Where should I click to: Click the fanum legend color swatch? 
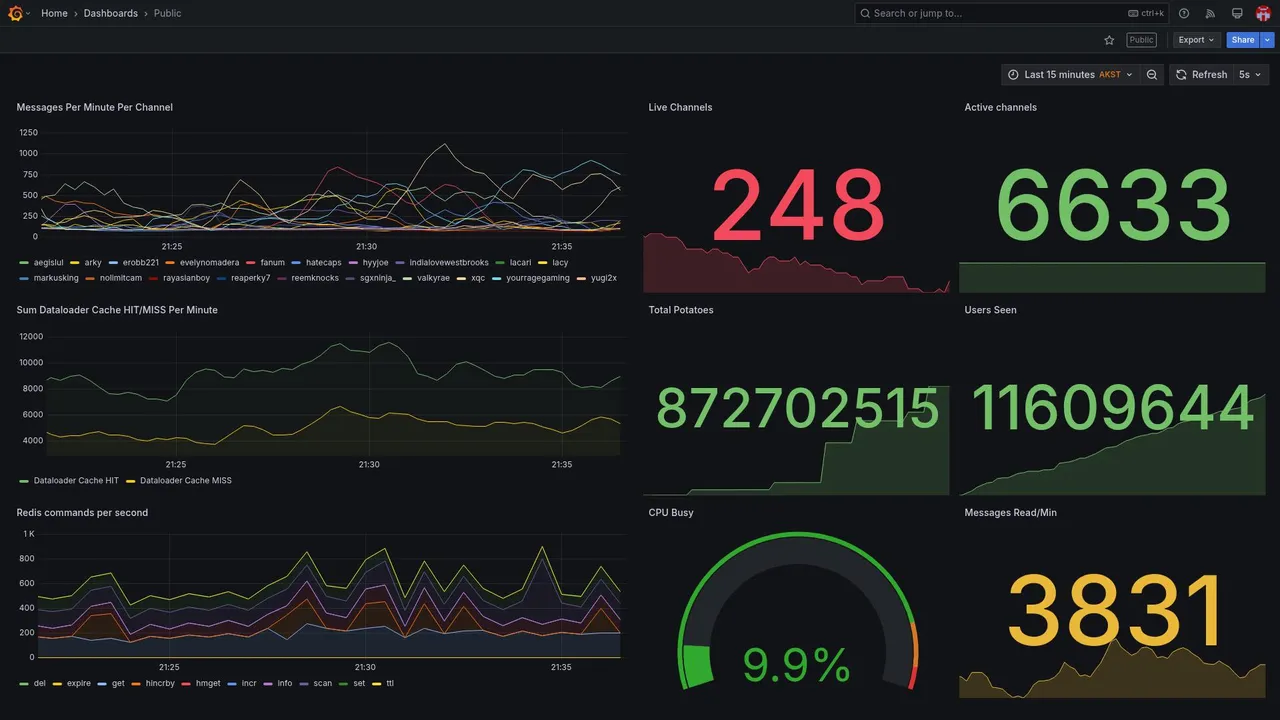250,263
